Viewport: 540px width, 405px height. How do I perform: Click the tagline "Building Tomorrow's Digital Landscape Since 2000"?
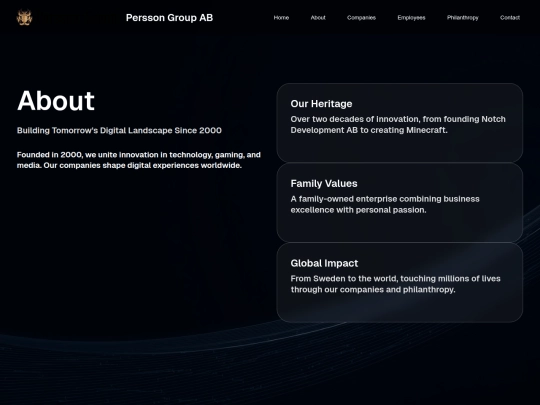click(119, 131)
